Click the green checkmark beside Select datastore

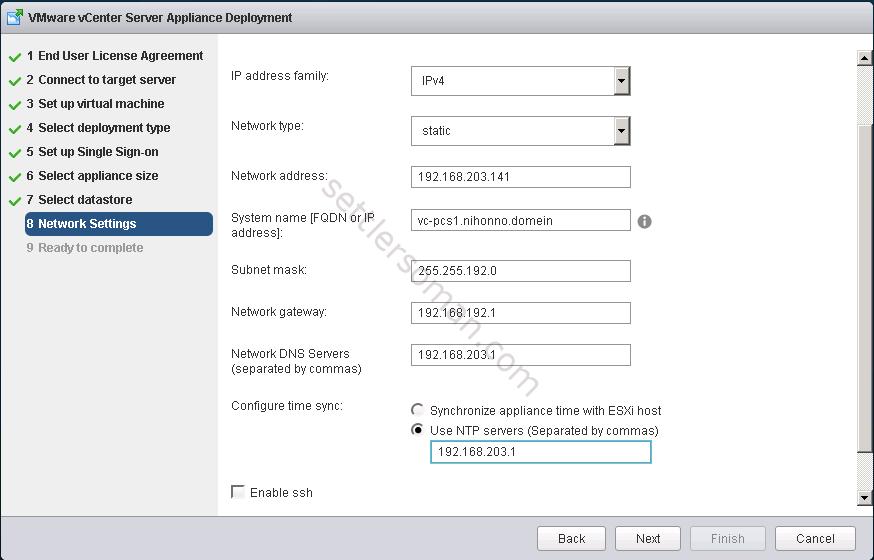15,201
